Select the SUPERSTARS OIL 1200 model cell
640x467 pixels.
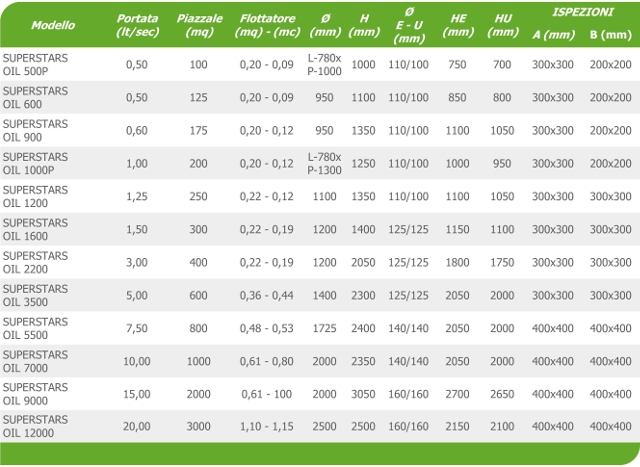[35, 196]
